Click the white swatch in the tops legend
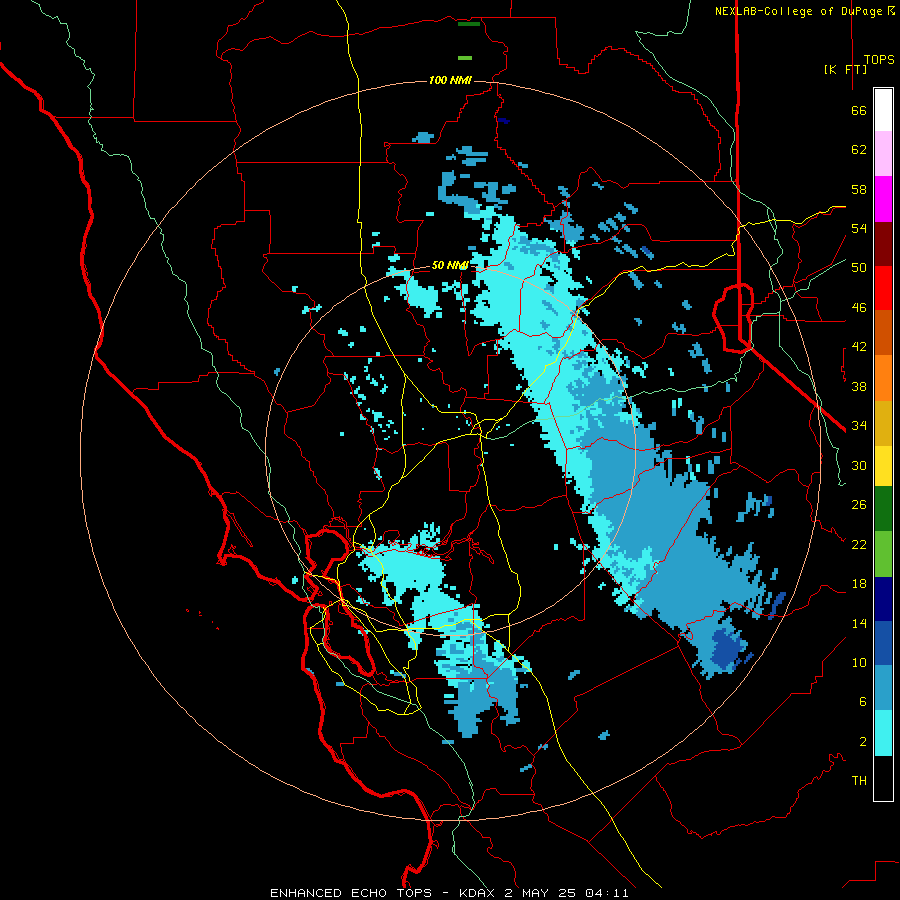Viewport: 900px width, 900px height. point(883,110)
